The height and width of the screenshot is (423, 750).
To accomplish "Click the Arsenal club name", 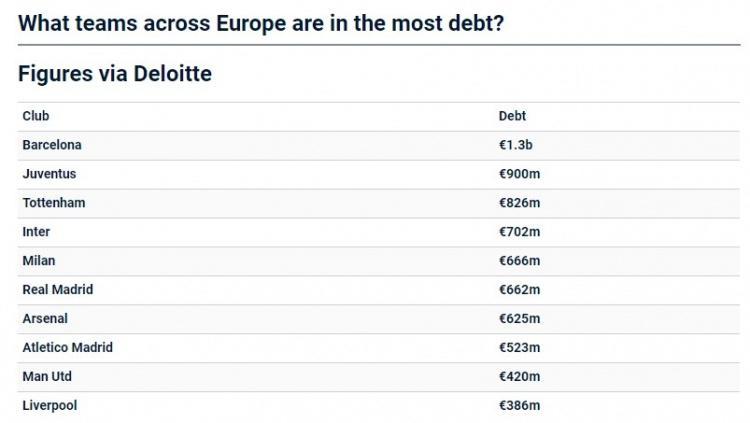I will 45,319.
